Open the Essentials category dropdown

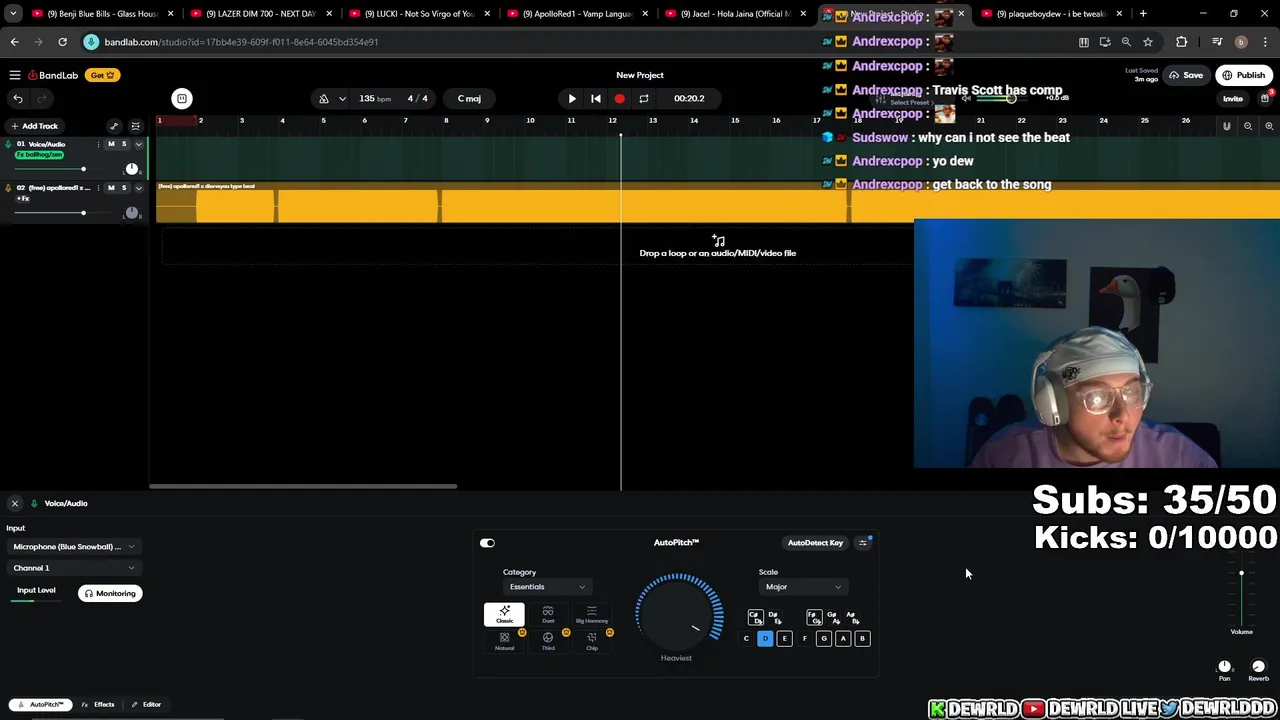[x=547, y=587]
